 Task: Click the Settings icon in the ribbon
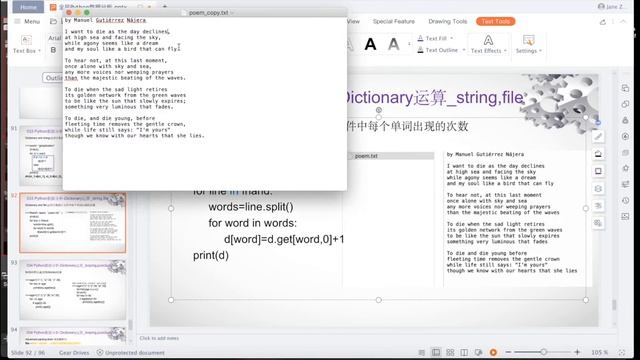tap(529, 40)
